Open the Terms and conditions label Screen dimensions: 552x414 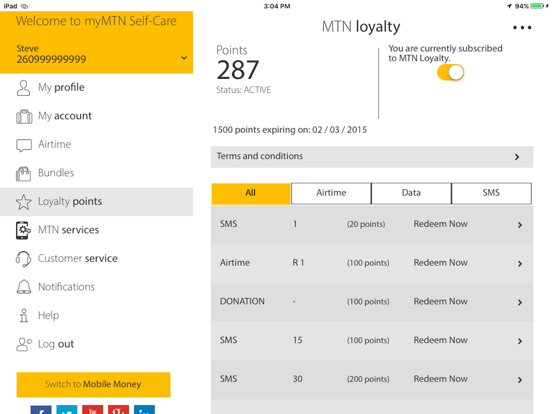pyautogui.click(x=260, y=156)
